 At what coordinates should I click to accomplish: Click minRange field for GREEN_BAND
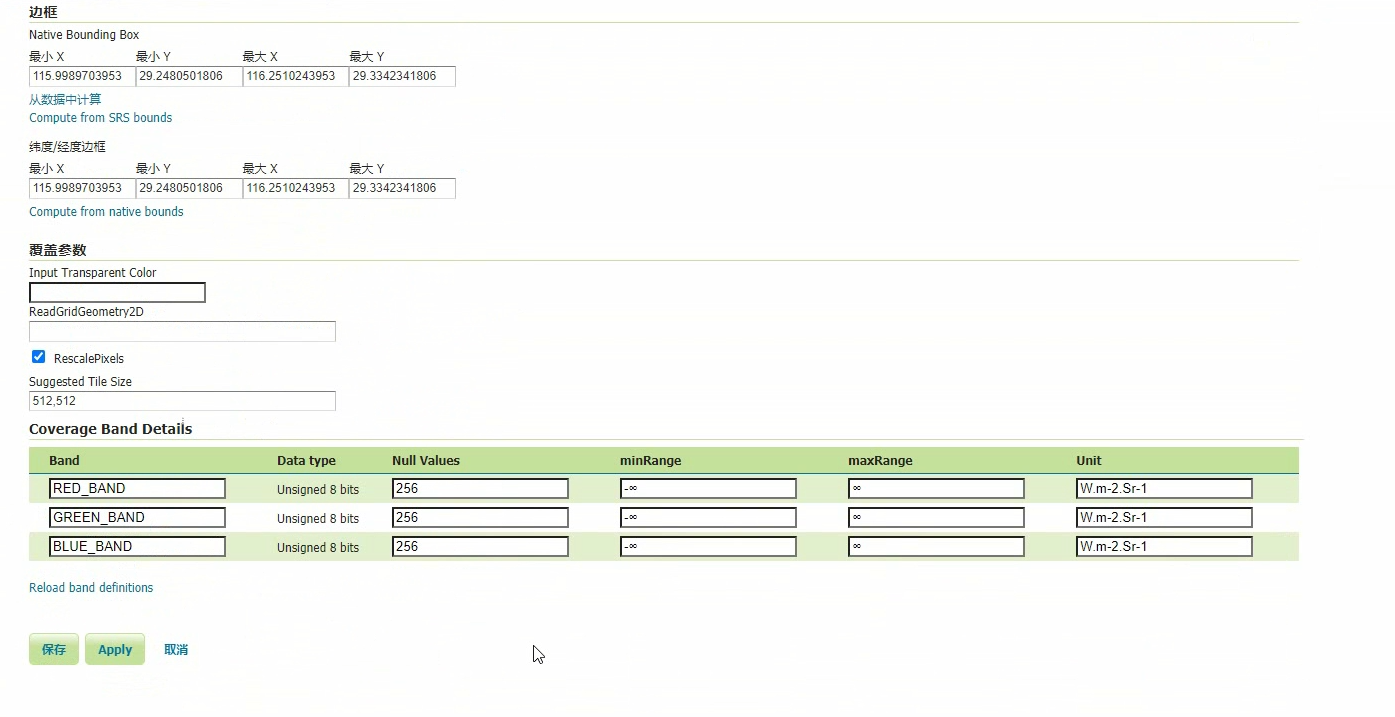click(708, 518)
